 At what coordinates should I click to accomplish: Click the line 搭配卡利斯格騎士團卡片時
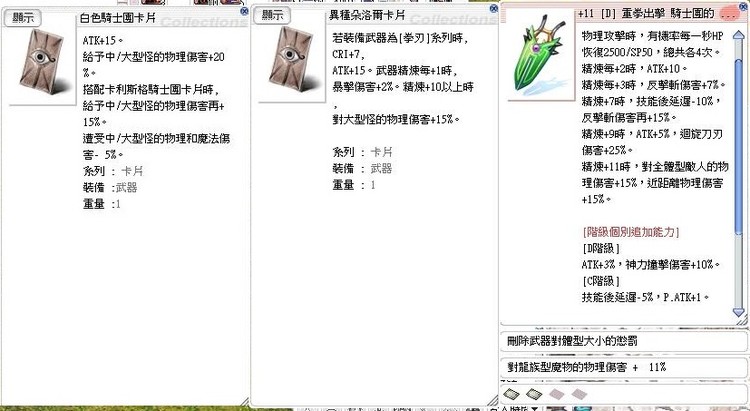tap(151, 89)
